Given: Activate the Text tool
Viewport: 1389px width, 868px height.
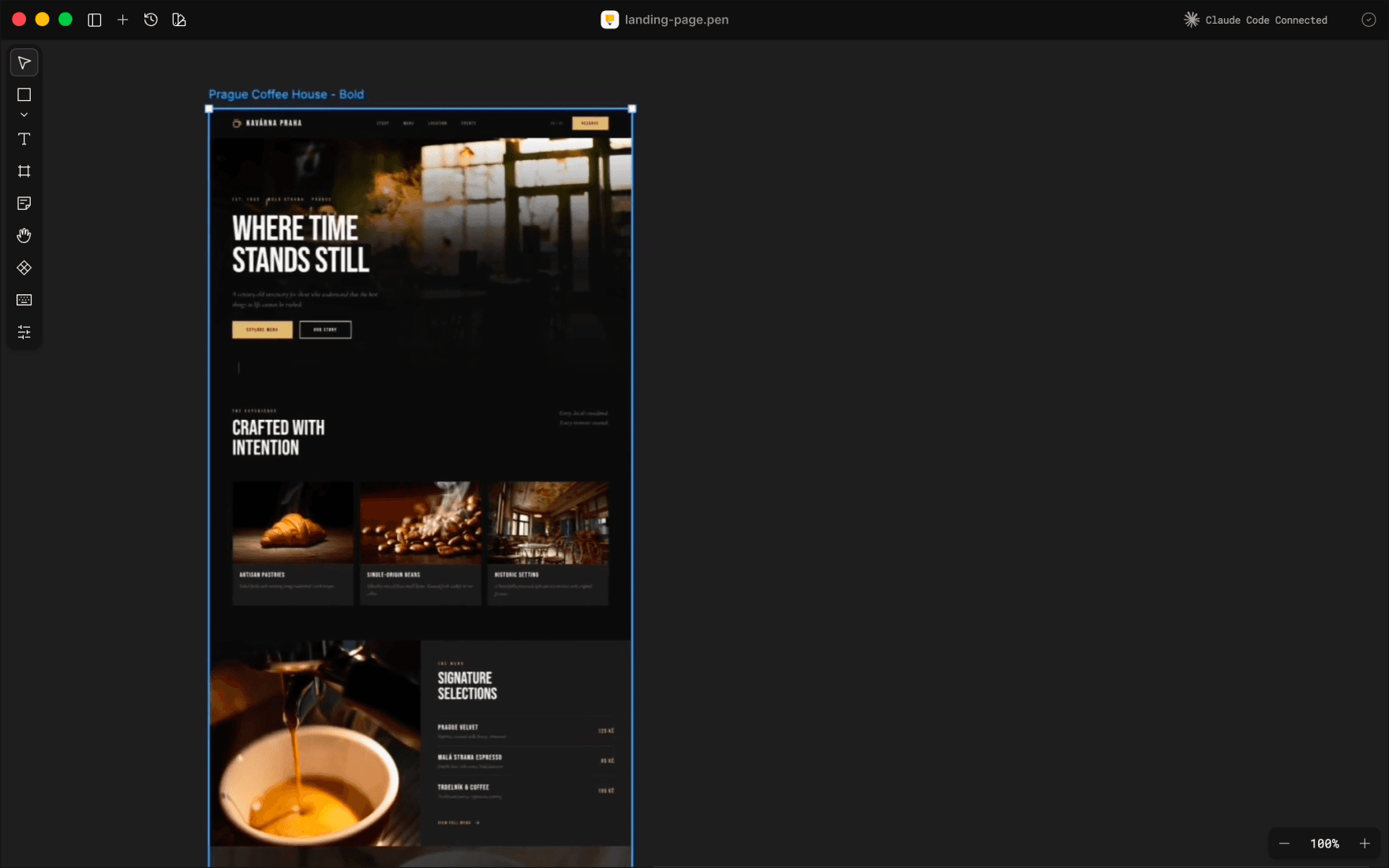Looking at the screenshot, I should 24,139.
